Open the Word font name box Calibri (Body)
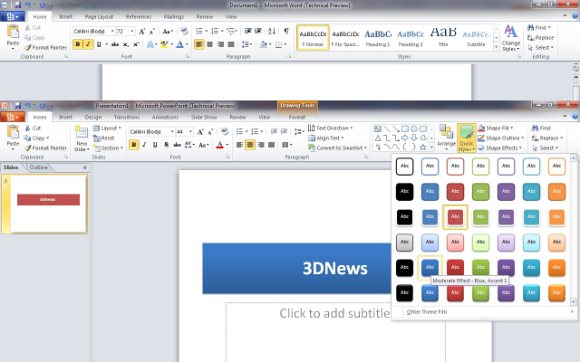Screen dimensions: 580x362 click(x=94, y=31)
